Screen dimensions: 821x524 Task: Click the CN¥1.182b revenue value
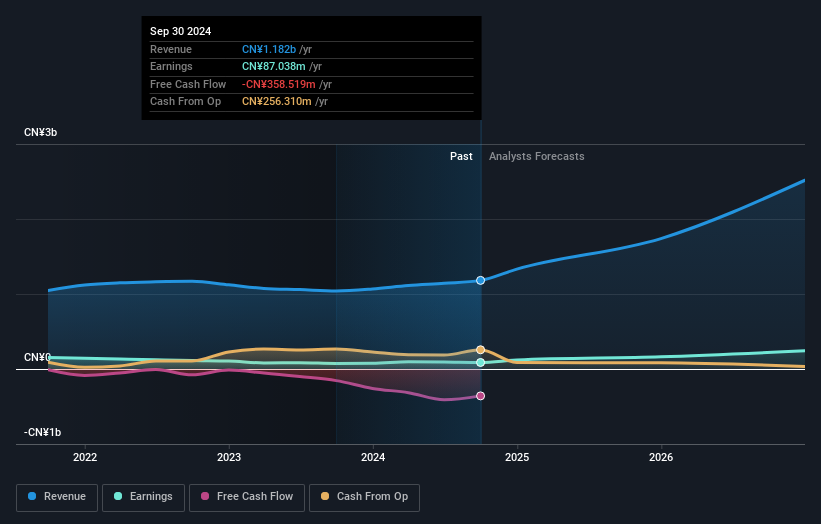(x=269, y=49)
